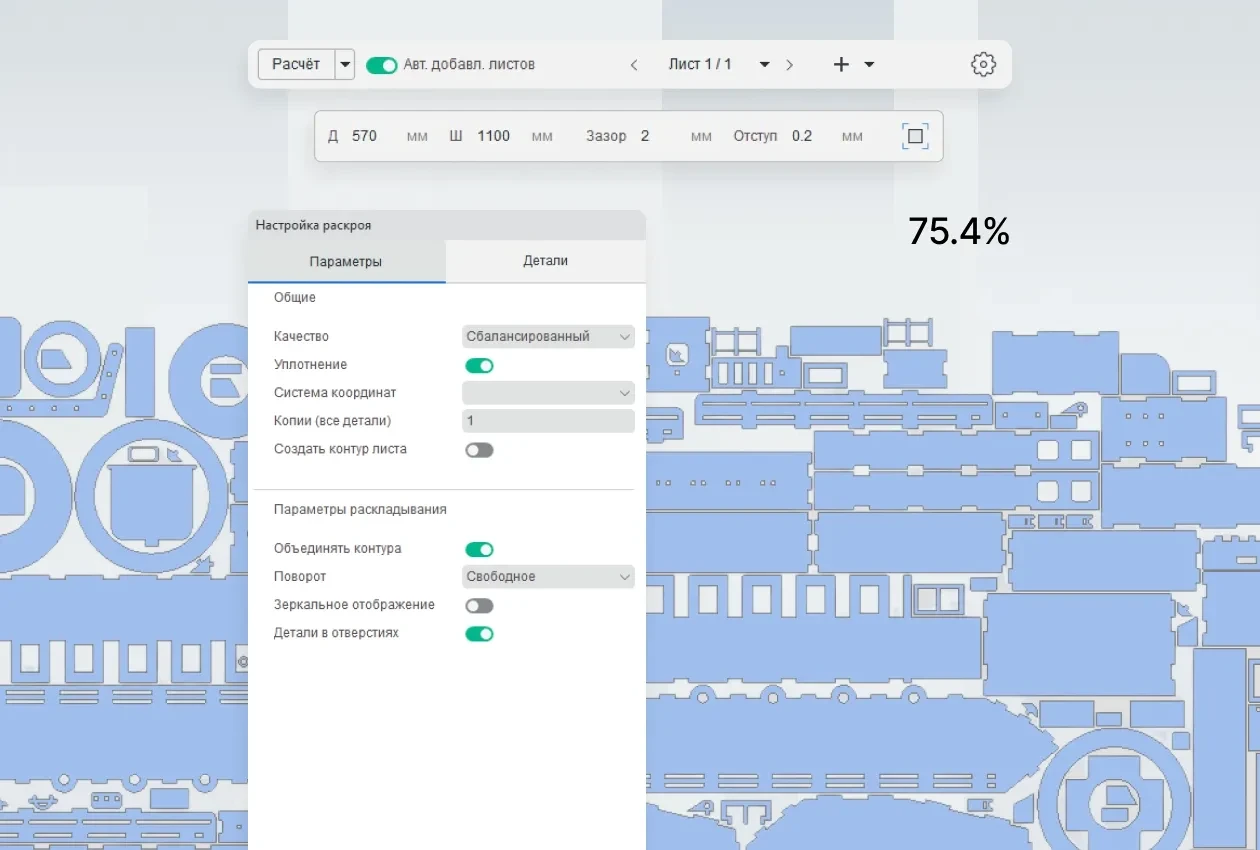
Task: Open the Качество dropdown
Action: point(548,337)
